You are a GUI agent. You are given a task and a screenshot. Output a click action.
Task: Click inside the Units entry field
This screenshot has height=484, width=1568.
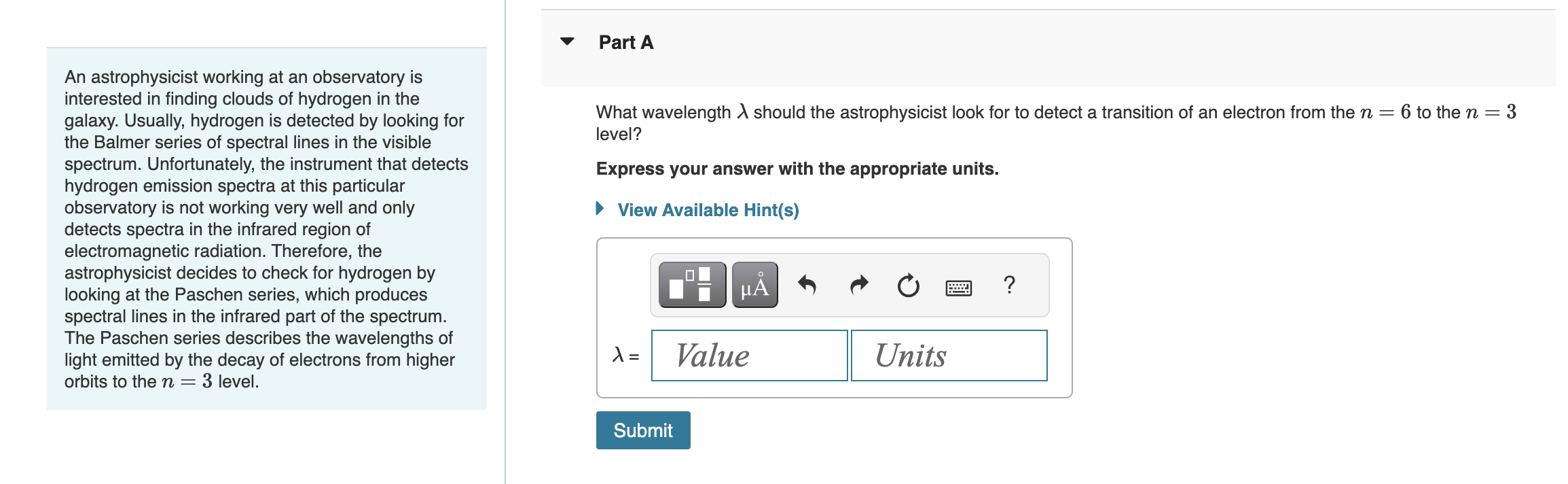point(948,356)
